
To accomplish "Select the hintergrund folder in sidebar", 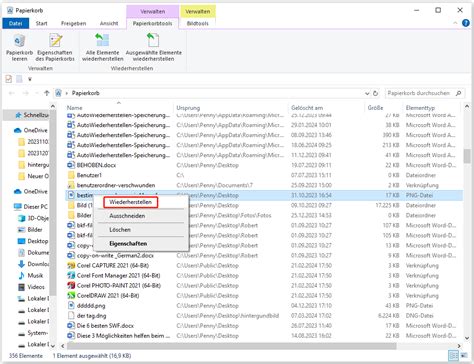I will click(x=34, y=165).
